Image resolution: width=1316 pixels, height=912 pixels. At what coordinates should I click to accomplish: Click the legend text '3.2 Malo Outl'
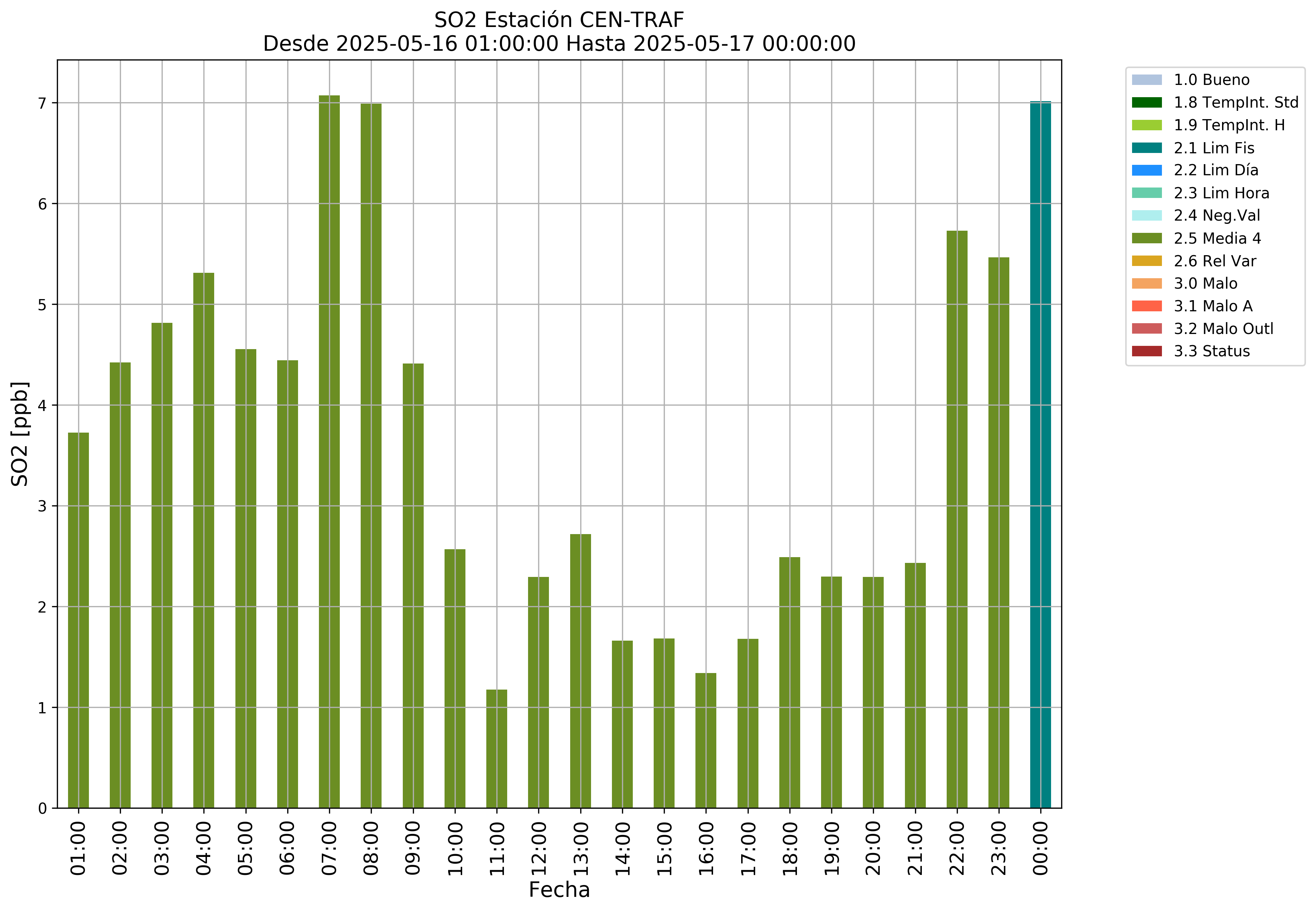tap(1223, 329)
